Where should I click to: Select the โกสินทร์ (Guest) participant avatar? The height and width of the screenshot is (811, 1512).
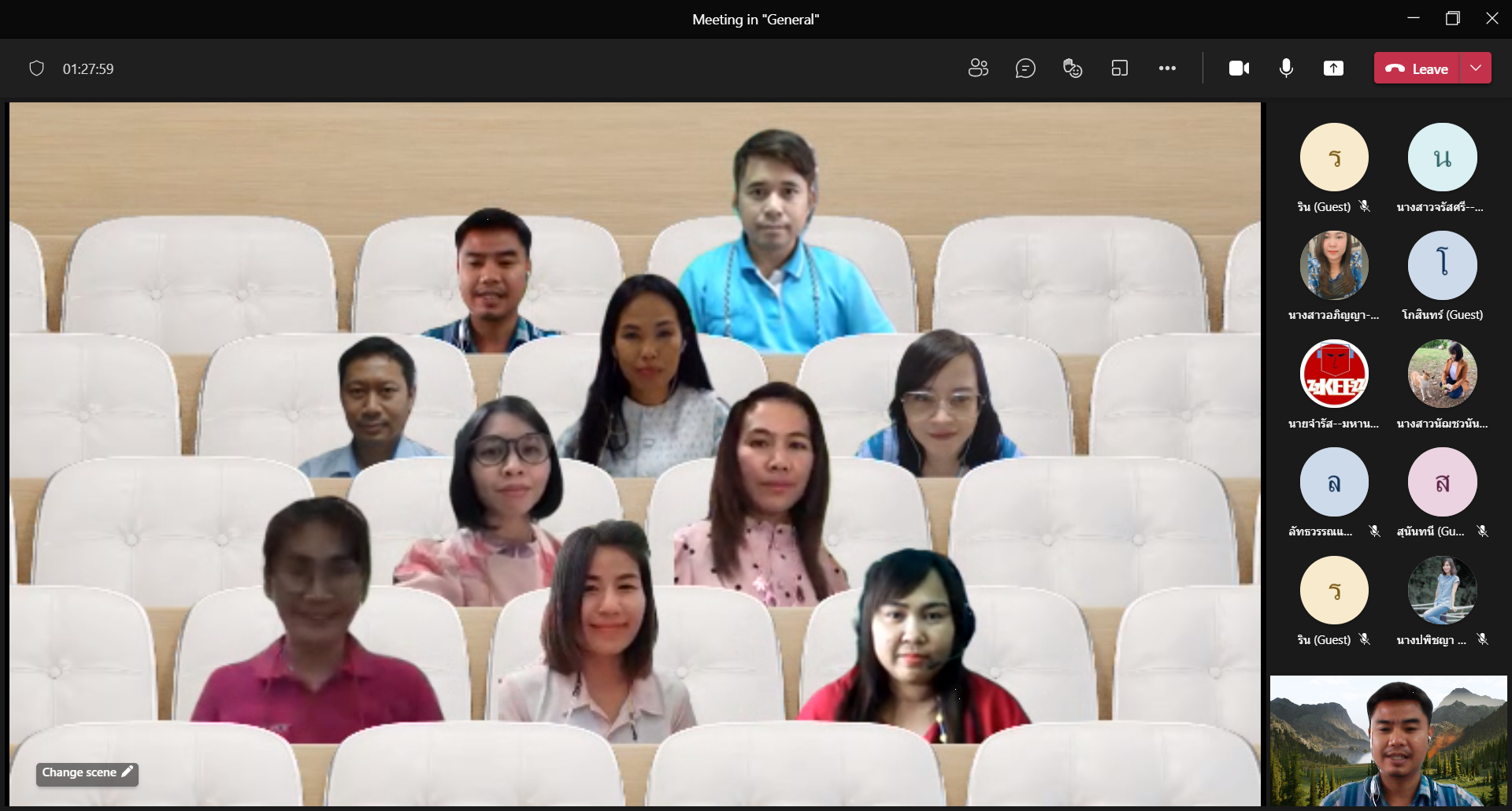pyautogui.click(x=1442, y=265)
